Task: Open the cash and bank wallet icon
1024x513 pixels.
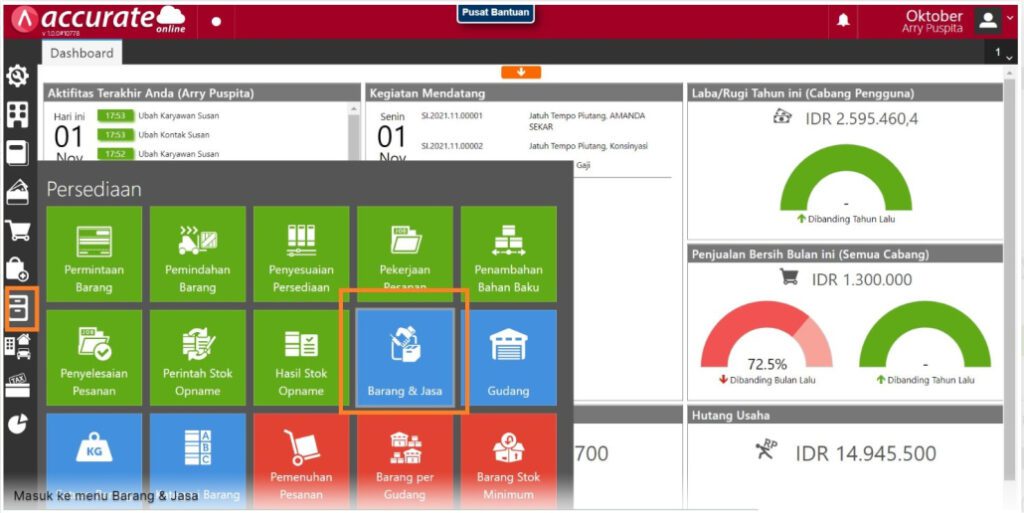Action: tap(17, 192)
